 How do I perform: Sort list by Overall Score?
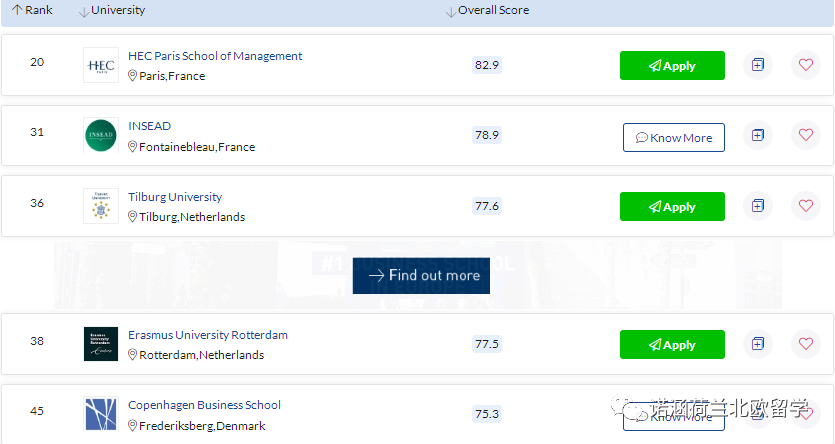493,10
